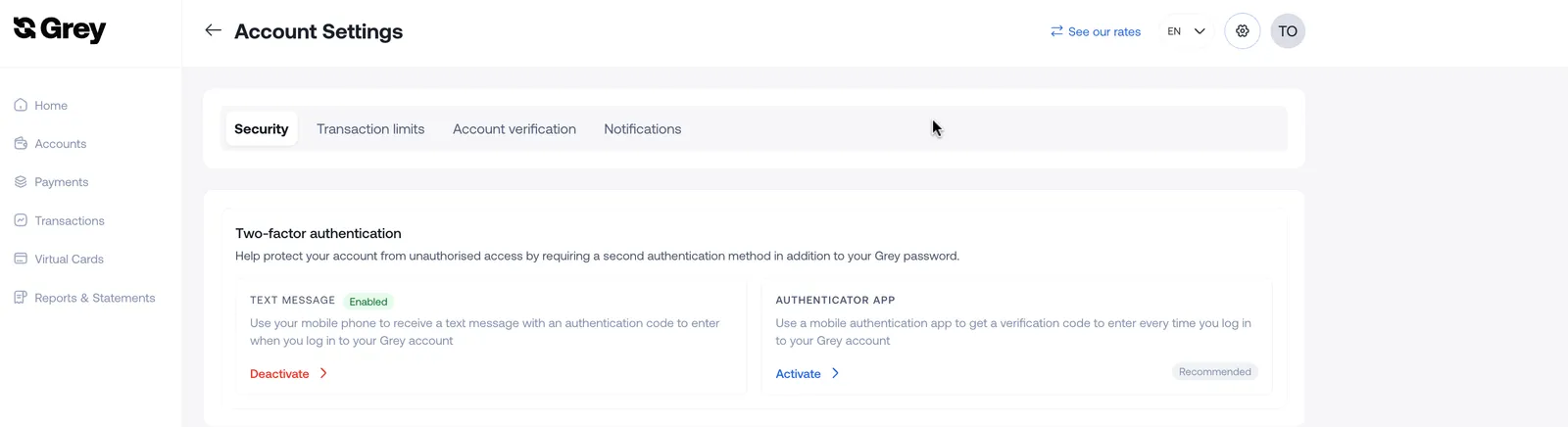The image size is (1568, 427).
Task: Switch to the Transaction limits tab
Action: (x=370, y=129)
